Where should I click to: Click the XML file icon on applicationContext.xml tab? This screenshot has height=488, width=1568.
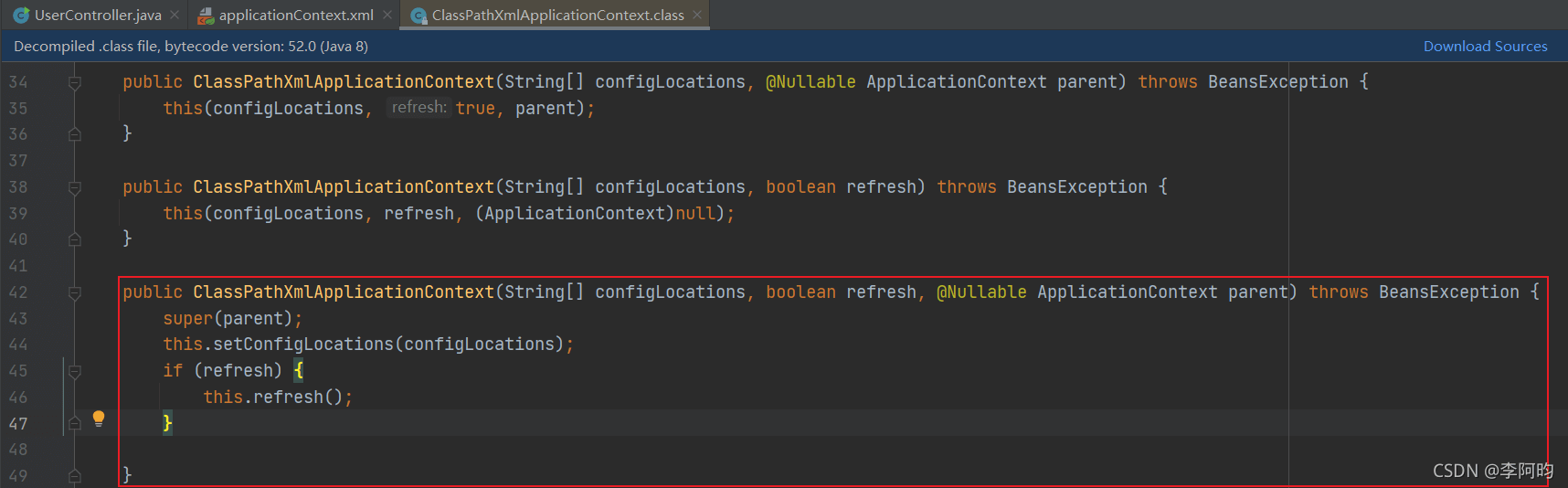(x=206, y=16)
